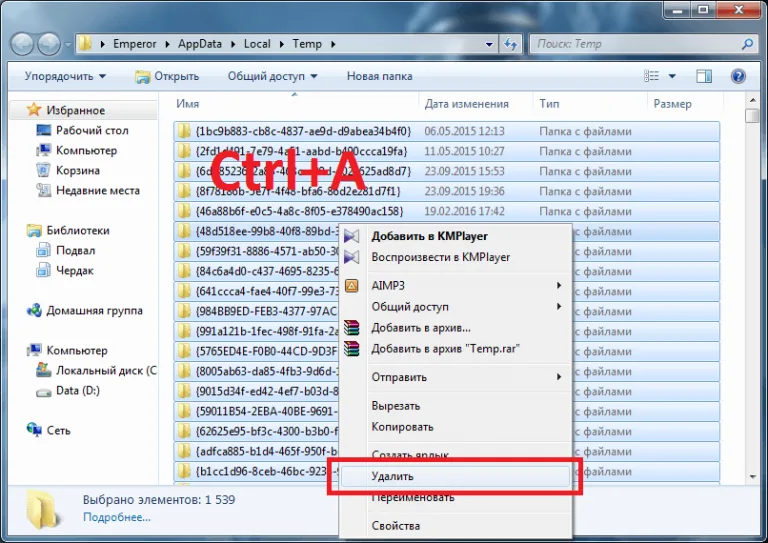Click the KMPlayer icon beside Воспроизвести в KMPlayer
This screenshot has height=543, width=768.
click(351, 257)
